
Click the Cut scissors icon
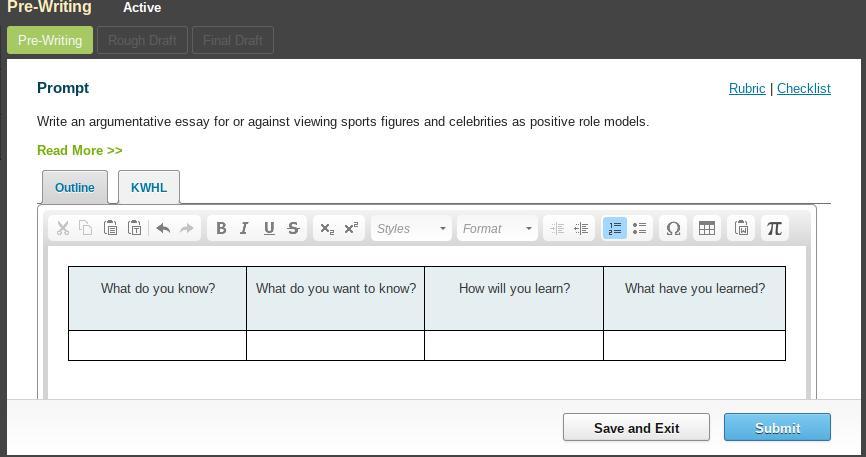(x=63, y=228)
